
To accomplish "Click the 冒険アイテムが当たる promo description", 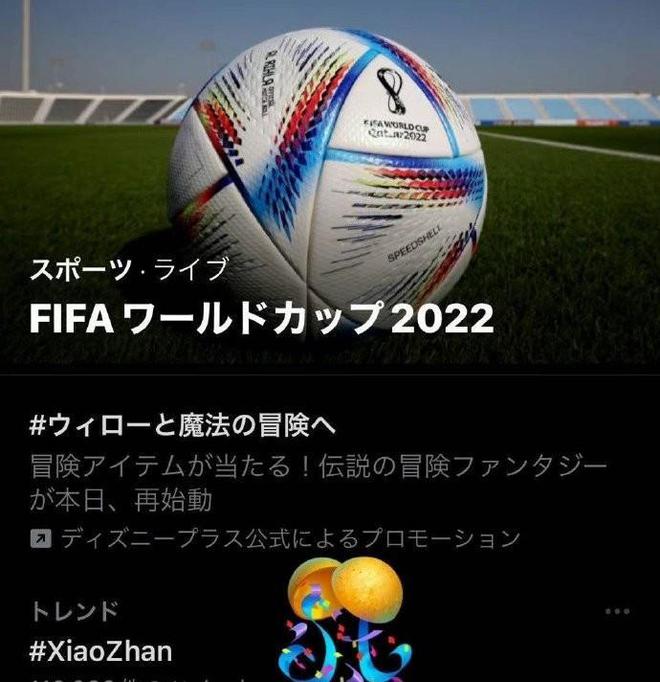I will [318, 483].
